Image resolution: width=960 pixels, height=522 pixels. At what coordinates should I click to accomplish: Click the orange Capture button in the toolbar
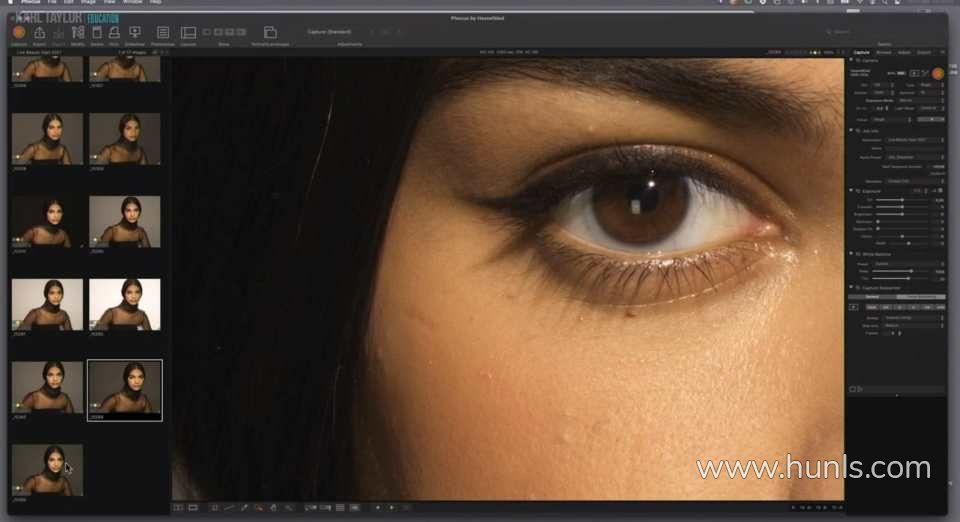19,32
